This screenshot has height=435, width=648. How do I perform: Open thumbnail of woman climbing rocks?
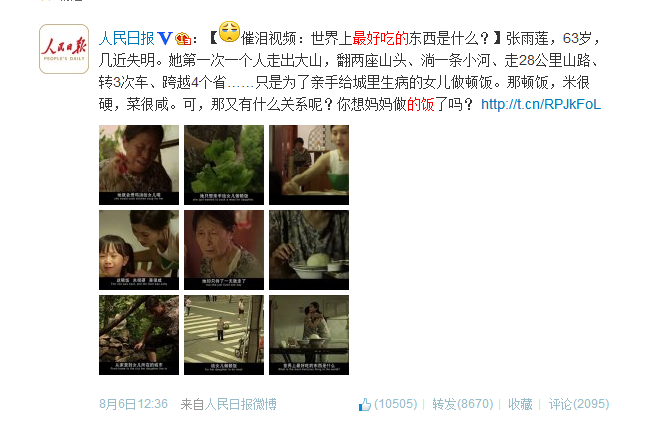coord(139,335)
